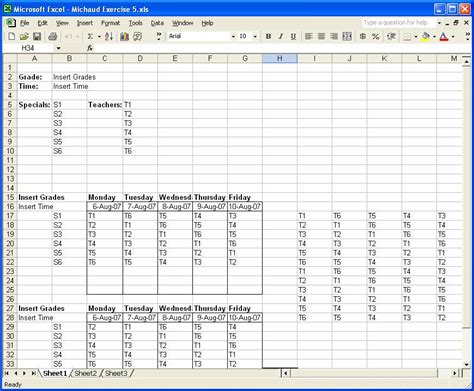
Task: Click the vertical scrollbar down arrow
Action: [x=466, y=365]
